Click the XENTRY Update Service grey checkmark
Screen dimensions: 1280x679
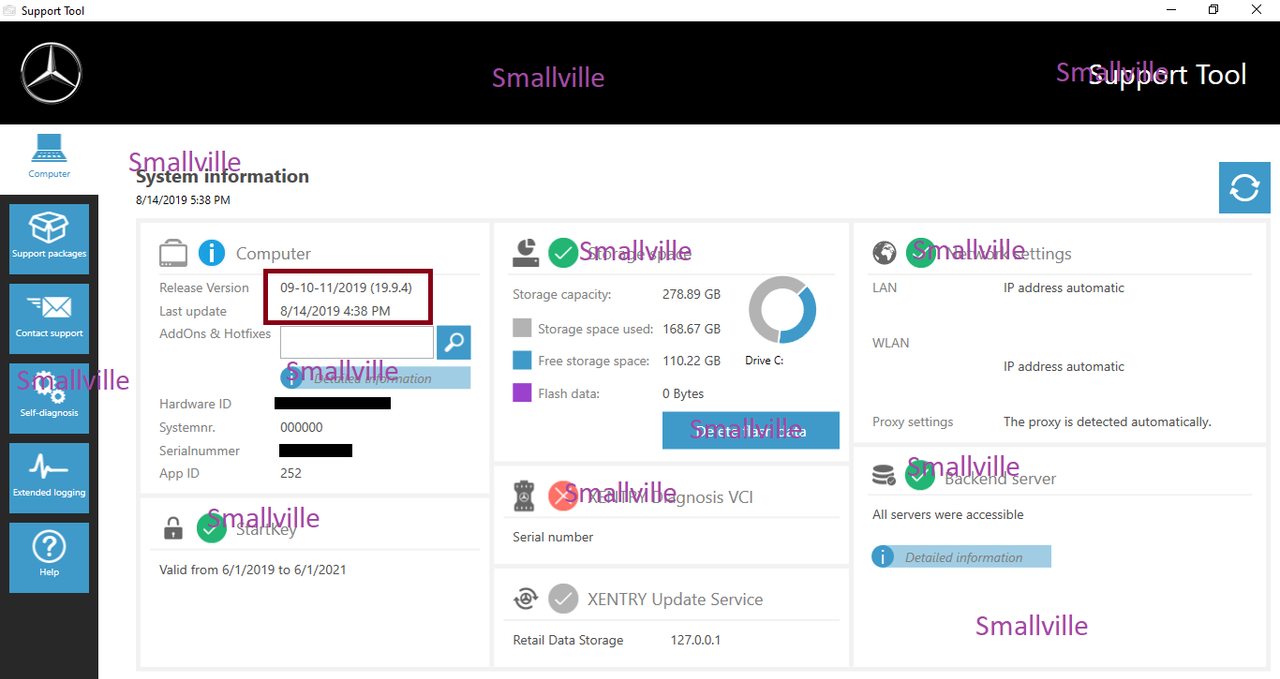tap(563, 599)
